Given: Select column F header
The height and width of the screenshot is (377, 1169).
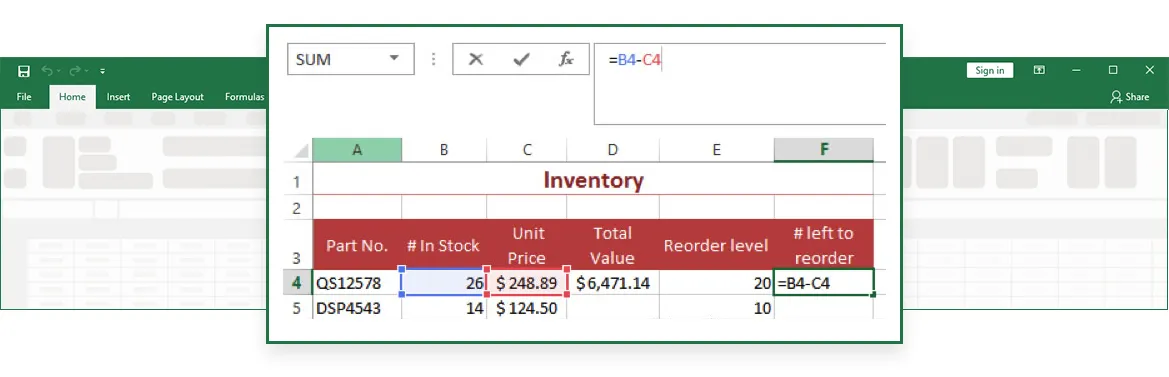Looking at the screenshot, I should pyautogui.click(x=824, y=150).
